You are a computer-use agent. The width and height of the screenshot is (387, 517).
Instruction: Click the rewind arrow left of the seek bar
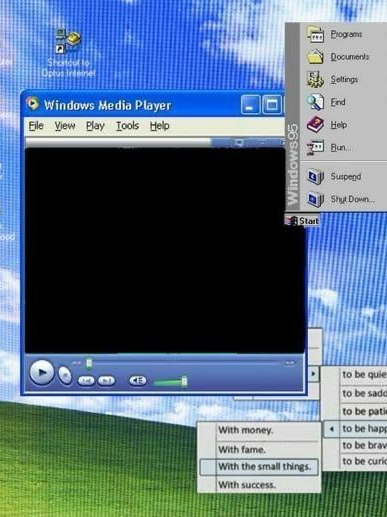click(77, 363)
